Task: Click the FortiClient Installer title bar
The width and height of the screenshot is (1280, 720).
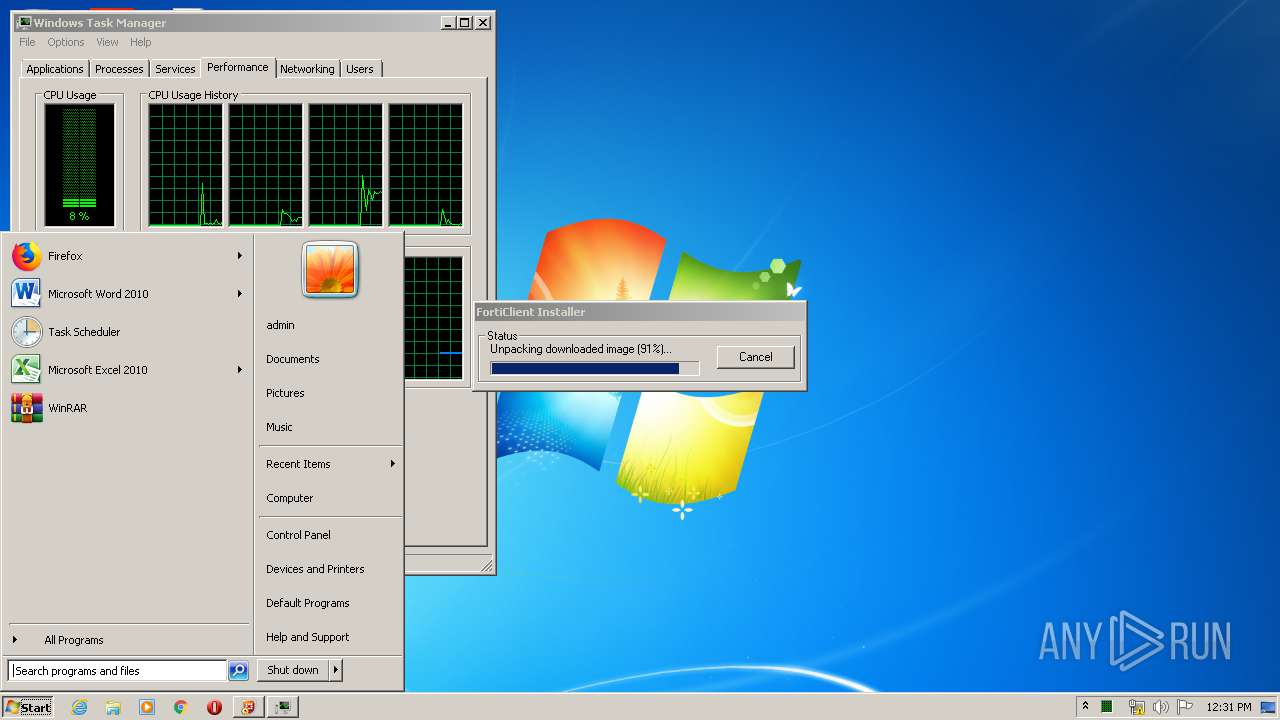Action: tap(640, 312)
